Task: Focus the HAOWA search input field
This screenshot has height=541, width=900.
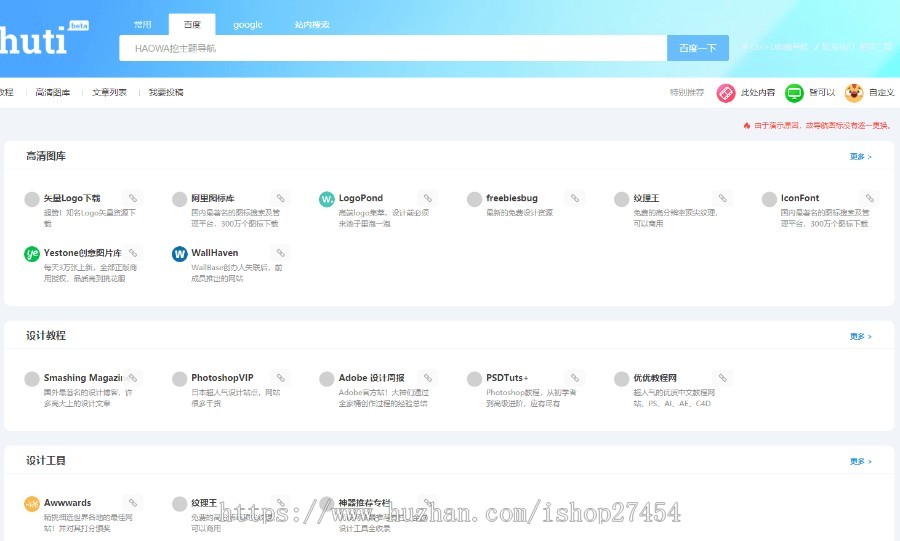Action: 393,48
